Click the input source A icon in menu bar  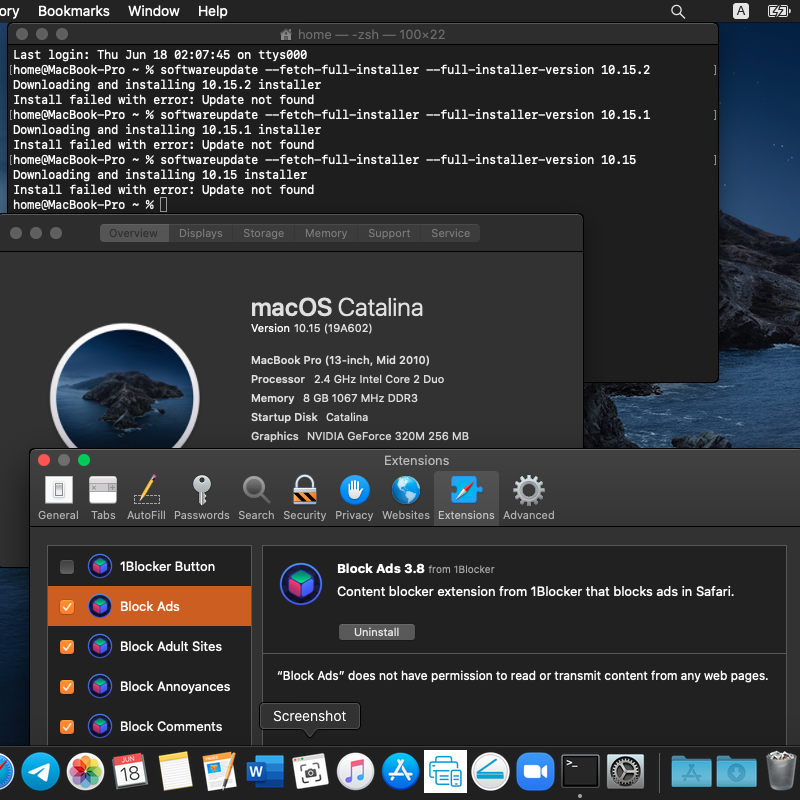[x=741, y=11]
